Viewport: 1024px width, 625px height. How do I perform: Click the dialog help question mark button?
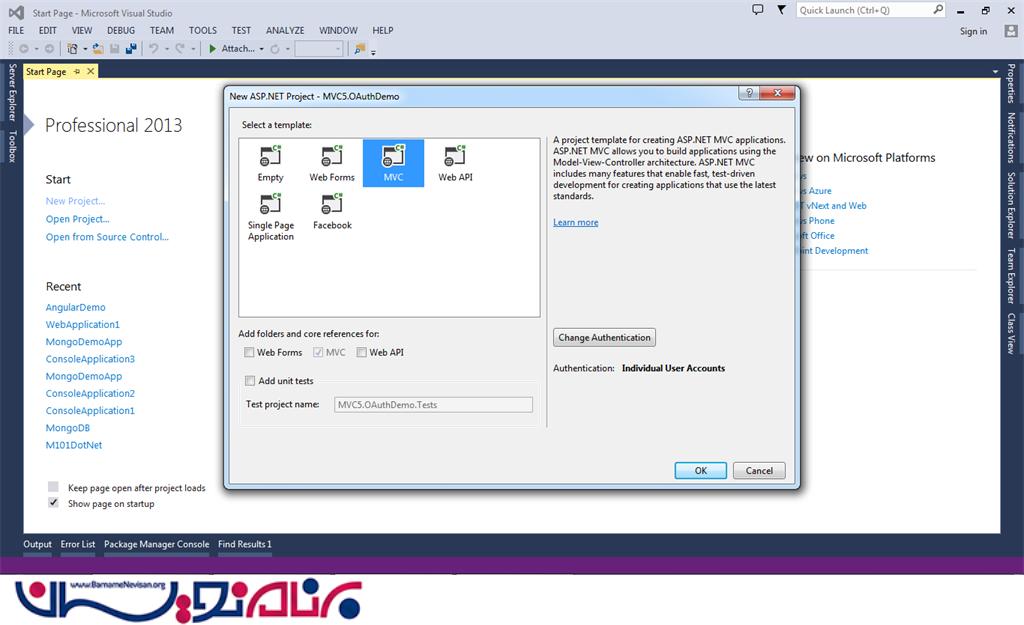click(x=749, y=93)
